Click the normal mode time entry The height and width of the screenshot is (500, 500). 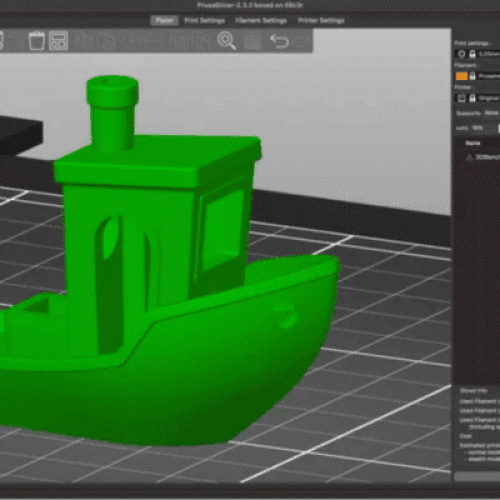pyautogui.click(x=482, y=453)
